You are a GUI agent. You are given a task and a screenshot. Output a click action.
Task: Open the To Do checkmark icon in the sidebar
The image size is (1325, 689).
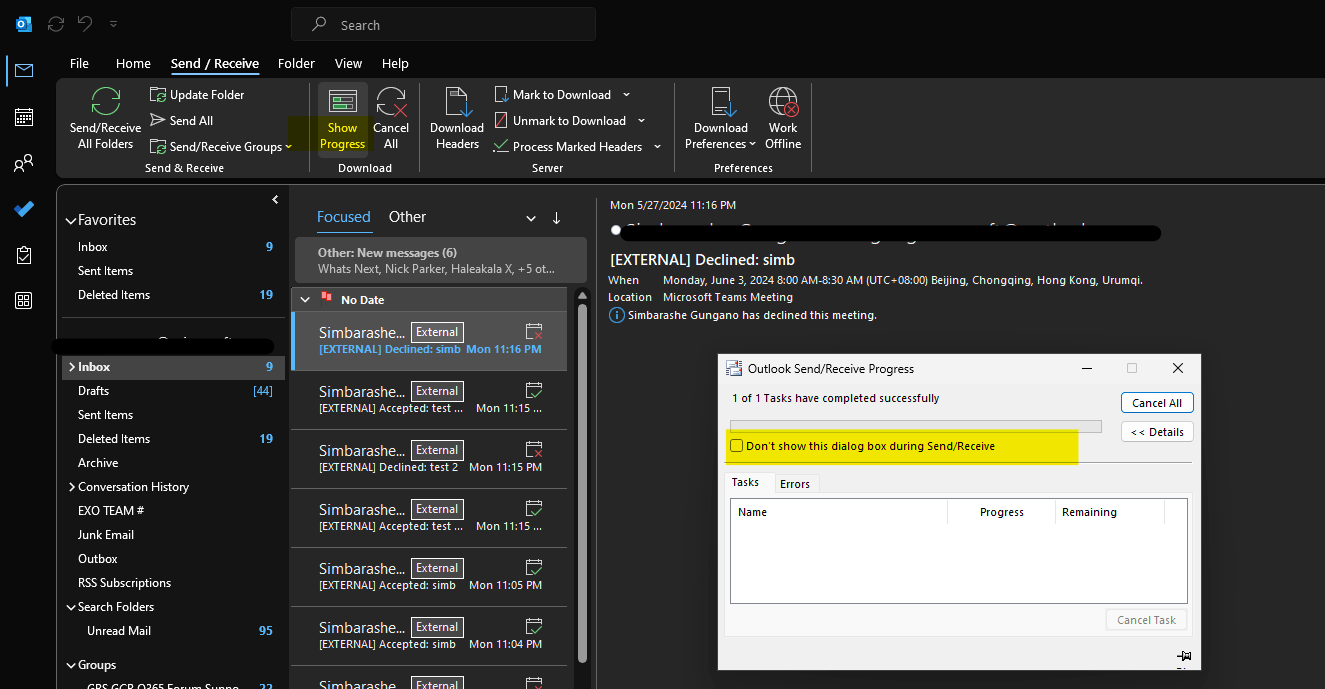click(24, 209)
